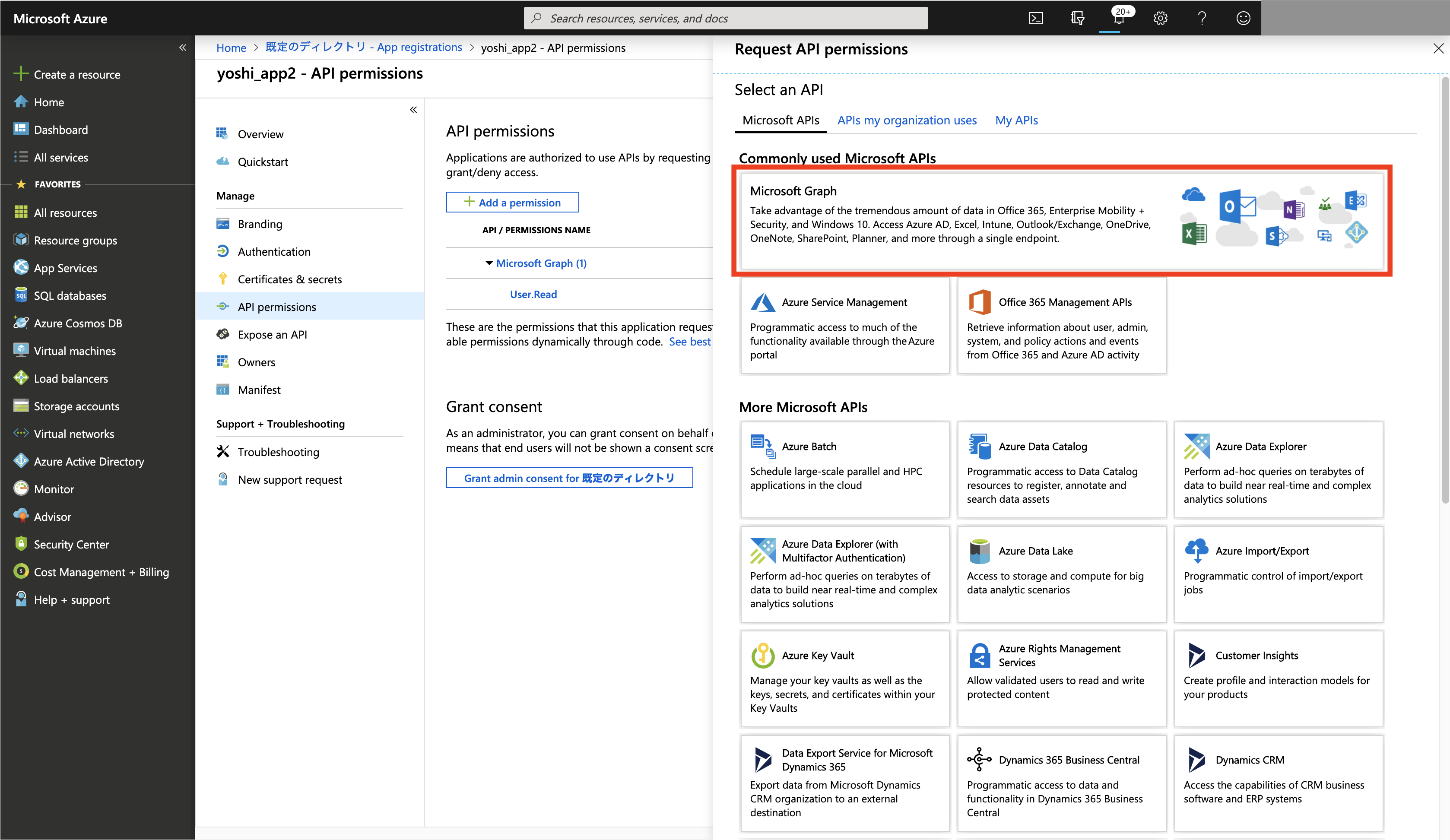
Task: Collapse the Microsoft Graph (1) permission group
Action: 489,263
